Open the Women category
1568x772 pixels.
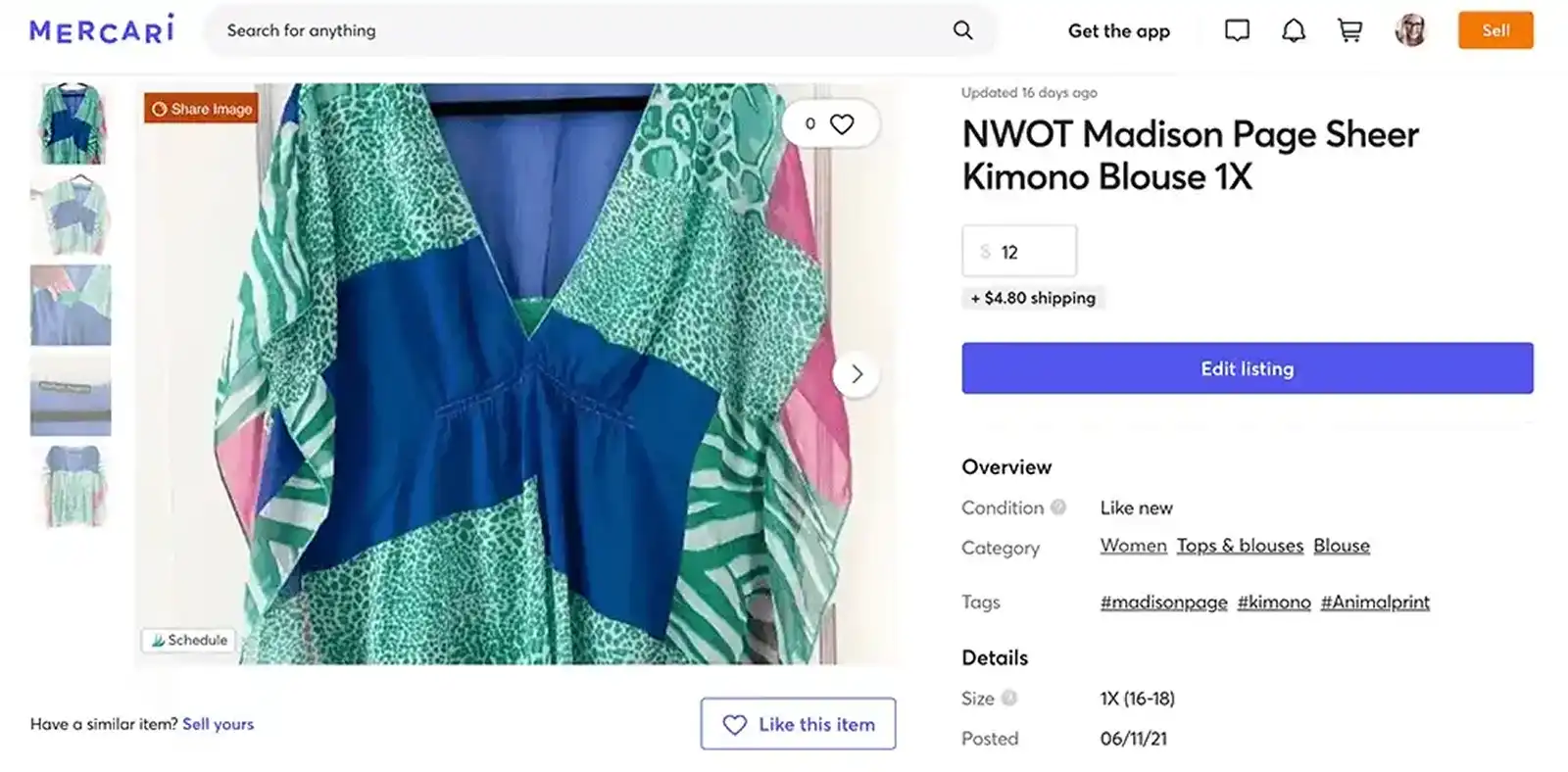tap(1133, 546)
